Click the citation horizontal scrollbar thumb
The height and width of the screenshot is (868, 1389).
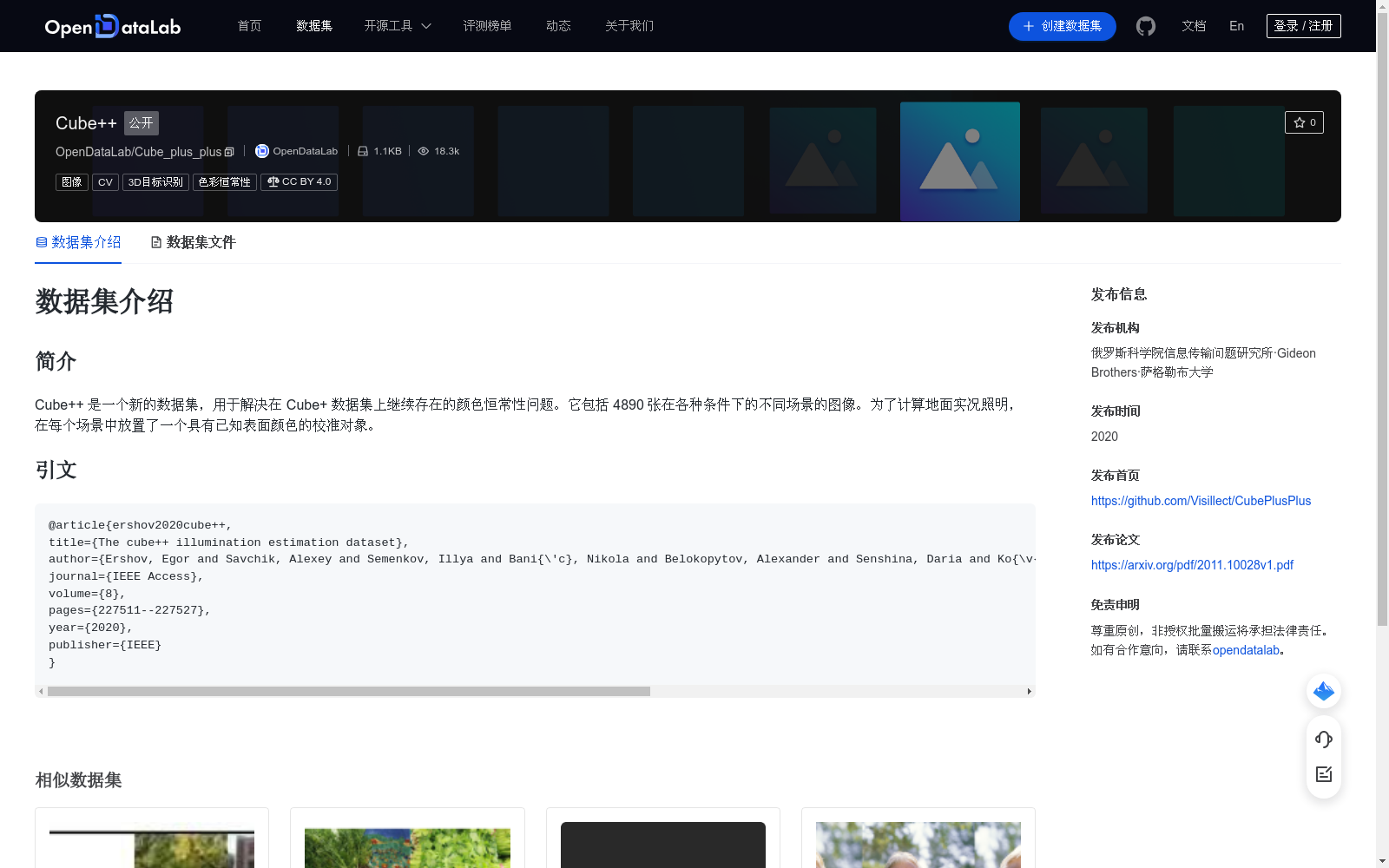349,692
